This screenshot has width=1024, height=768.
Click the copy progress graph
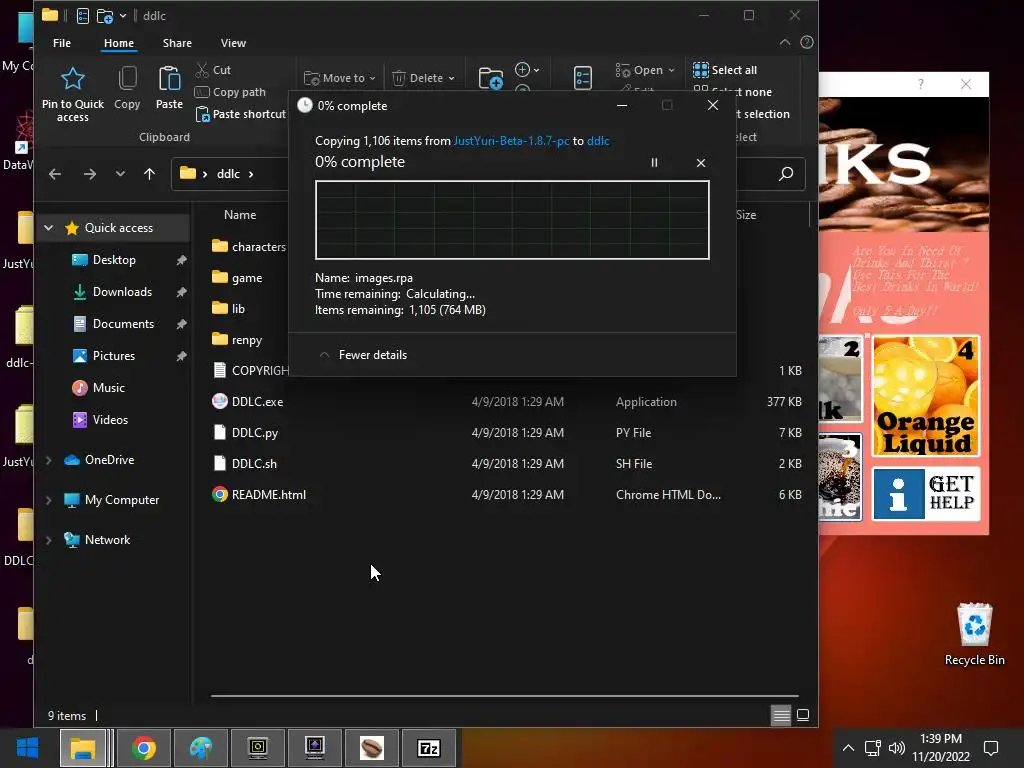pyautogui.click(x=512, y=220)
